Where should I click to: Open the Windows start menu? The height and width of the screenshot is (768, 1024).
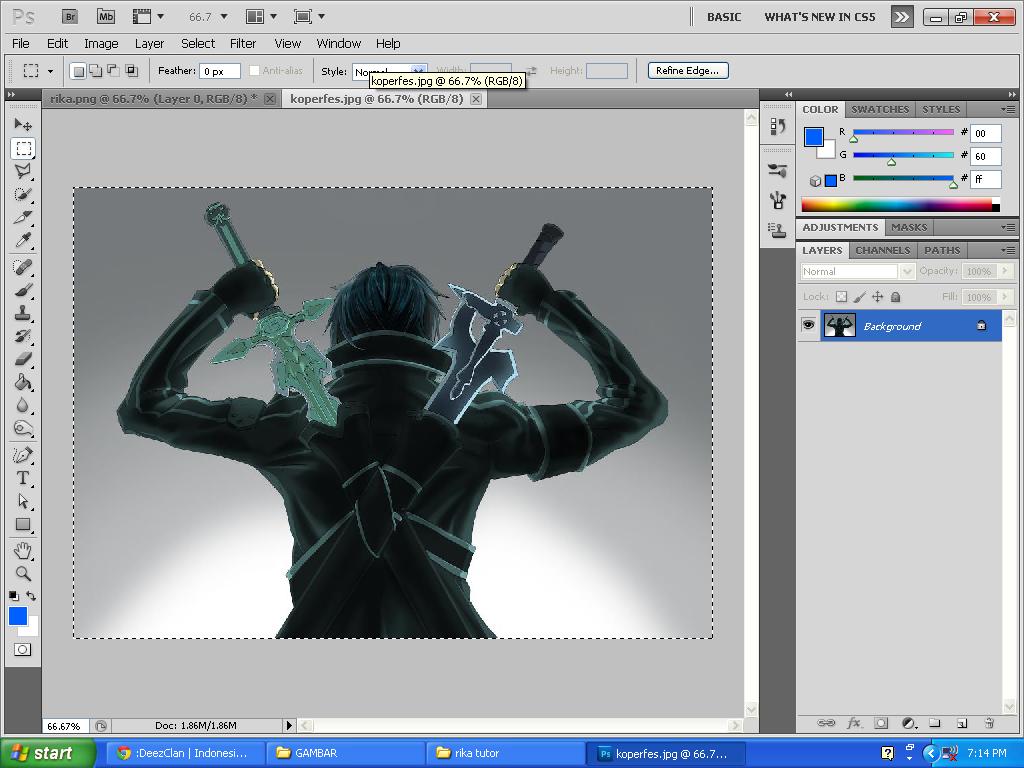[46, 753]
